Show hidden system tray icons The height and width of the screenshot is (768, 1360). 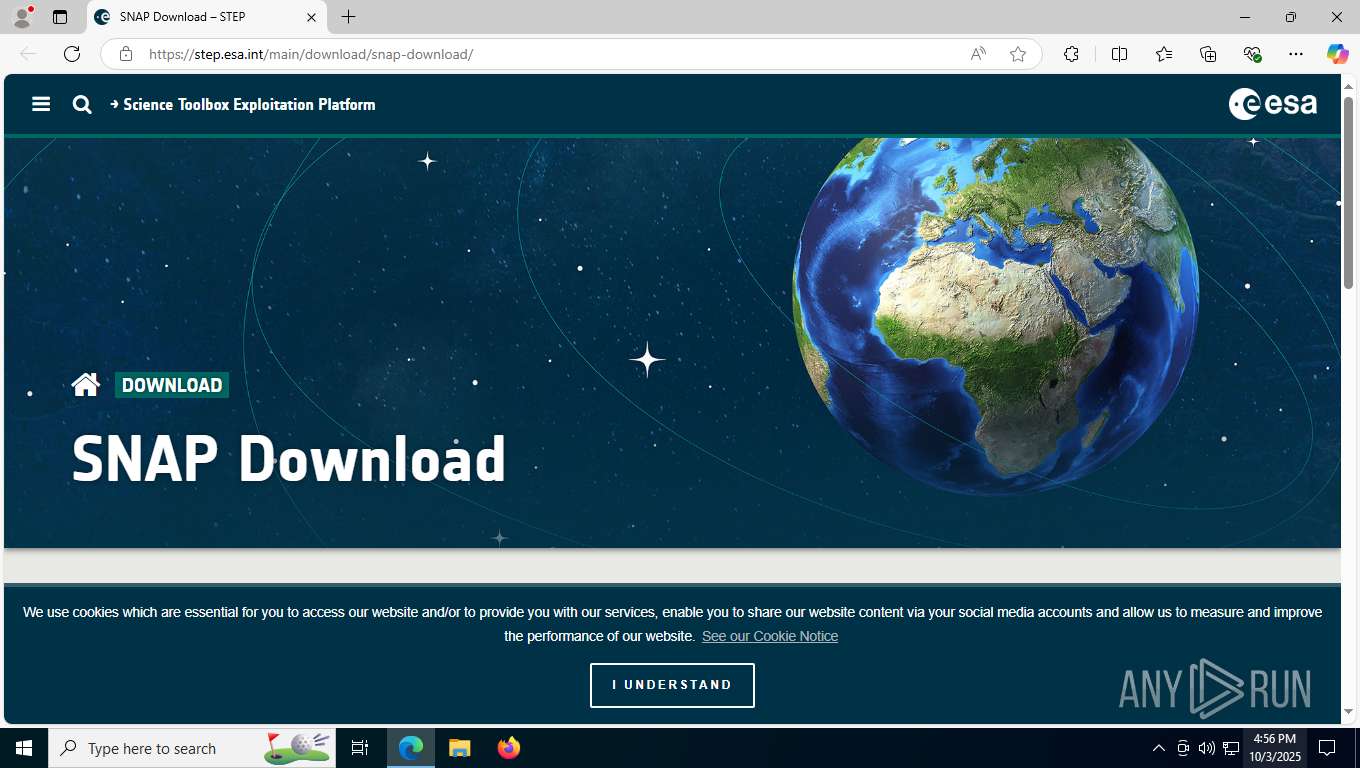(x=1158, y=748)
